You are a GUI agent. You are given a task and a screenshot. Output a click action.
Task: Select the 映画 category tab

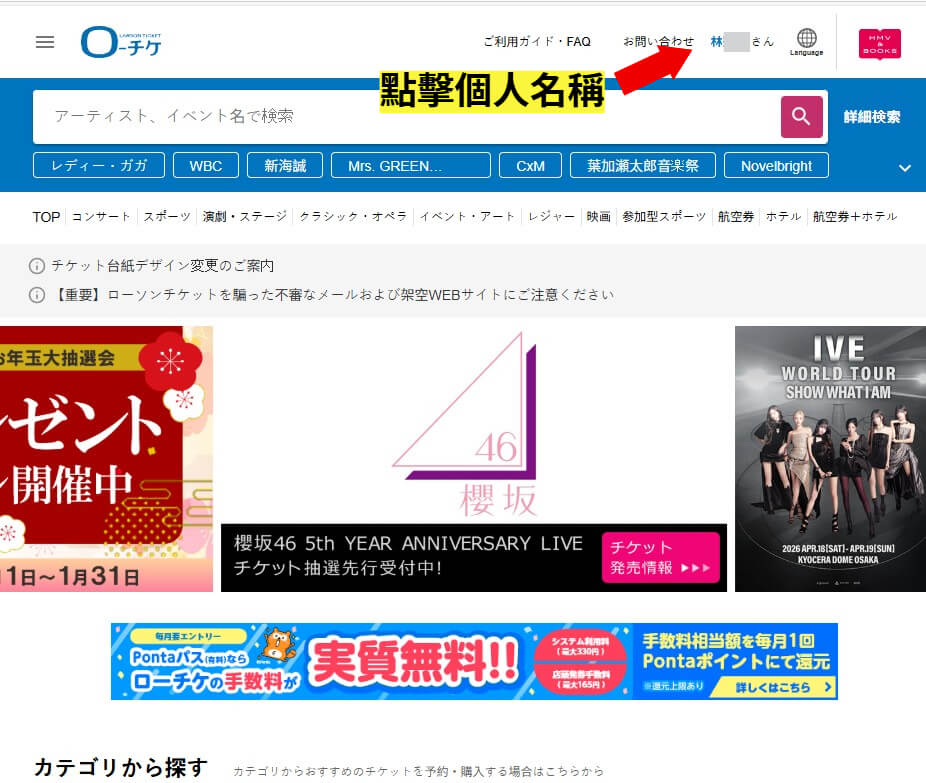(598, 216)
